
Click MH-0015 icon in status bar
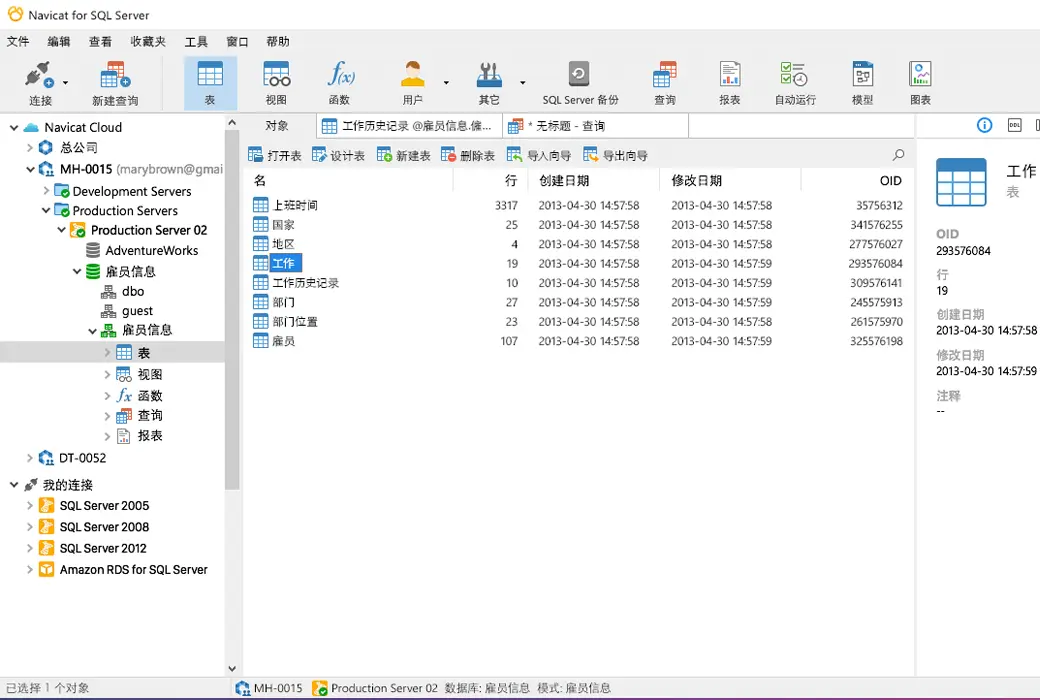(x=243, y=688)
